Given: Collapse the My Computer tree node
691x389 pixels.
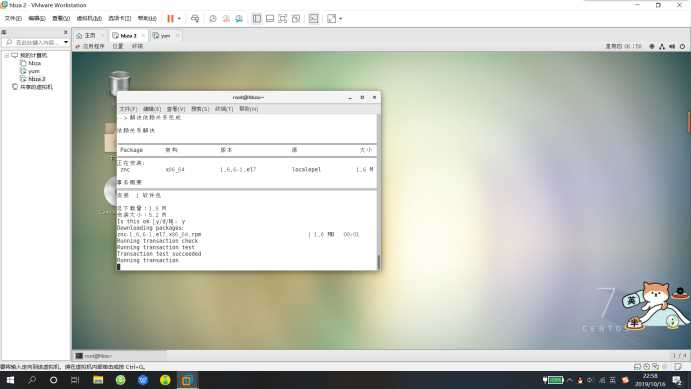Looking at the screenshot, I should click(7, 56).
